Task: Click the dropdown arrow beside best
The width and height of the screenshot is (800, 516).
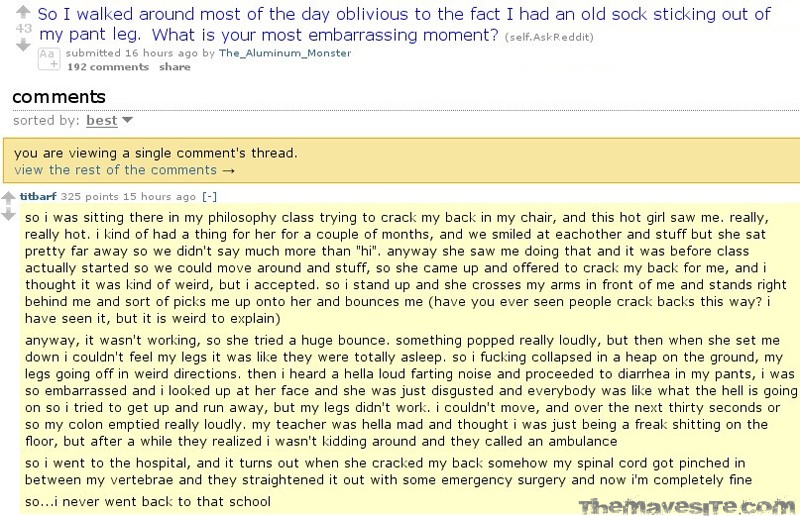Action: pos(128,120)
